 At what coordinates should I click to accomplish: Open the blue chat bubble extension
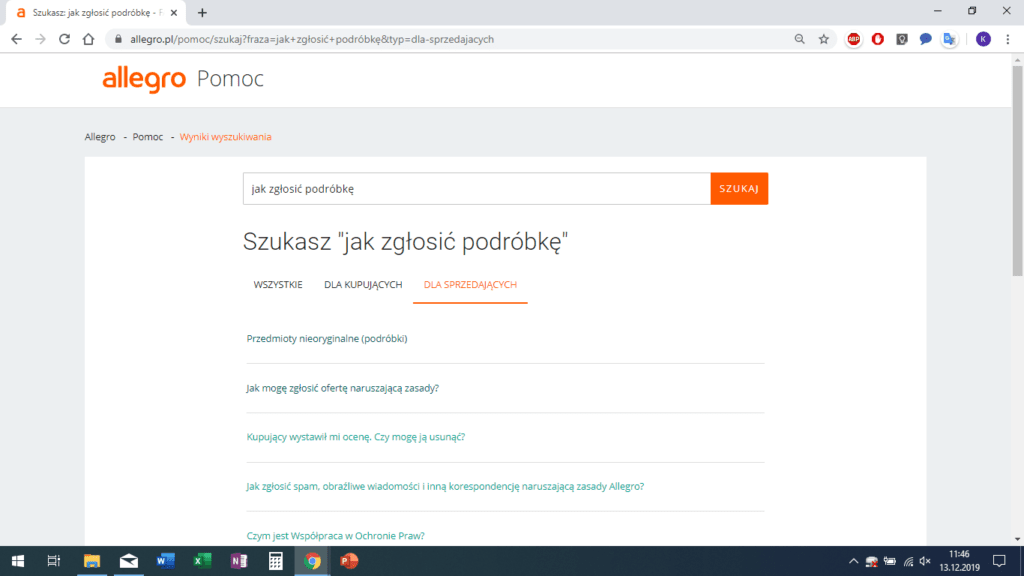(x=925, y=39)
